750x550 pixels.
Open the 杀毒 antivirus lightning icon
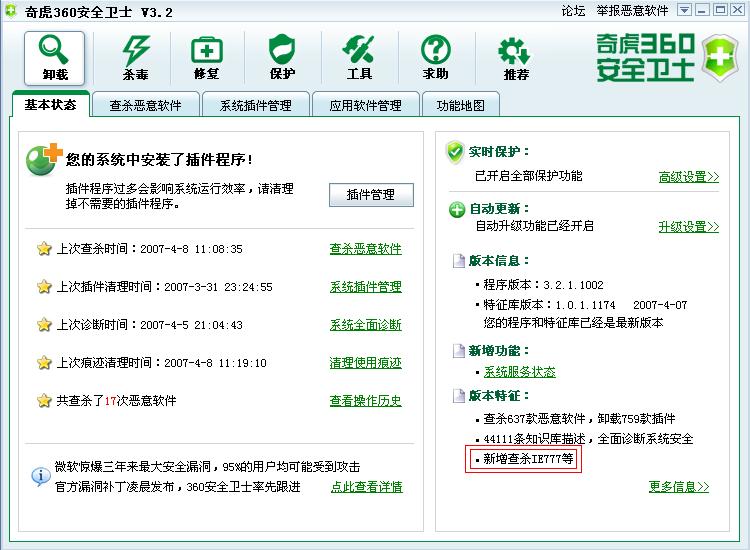tap(136, 58)
